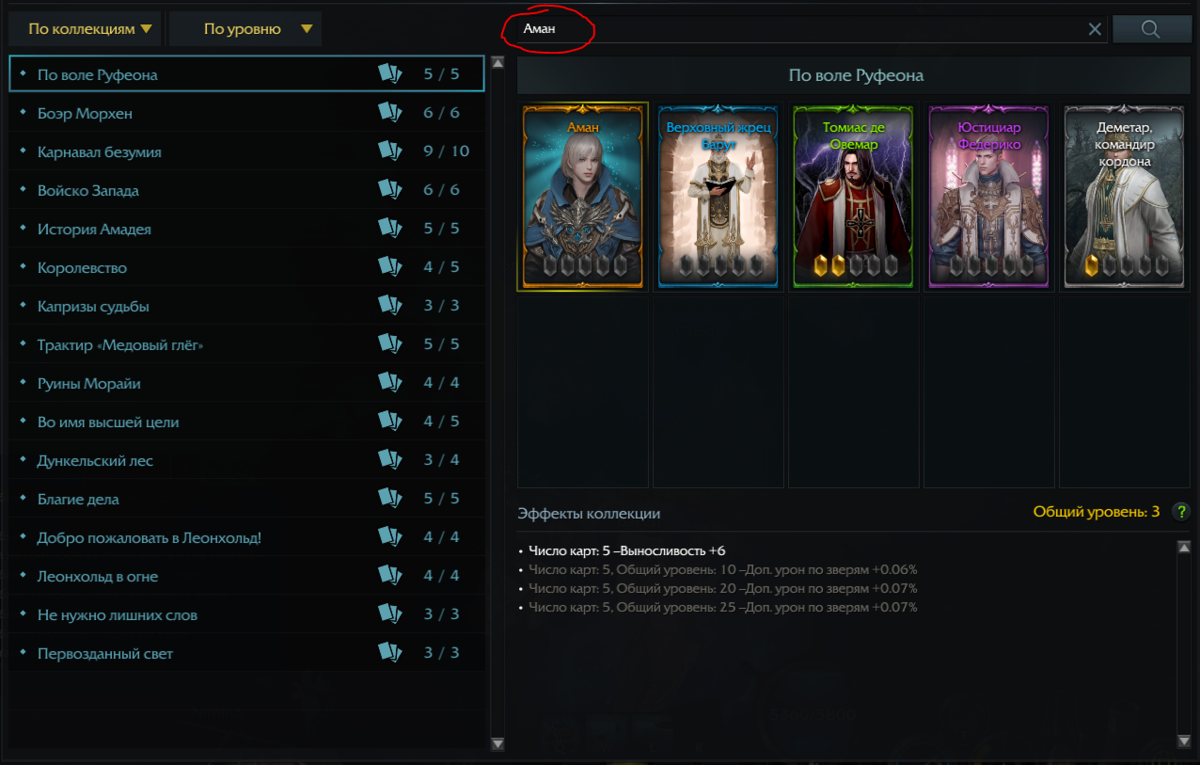Select the Деметар, командир кордона card
Screen dimensions: 1200x765
(1125, 197)
